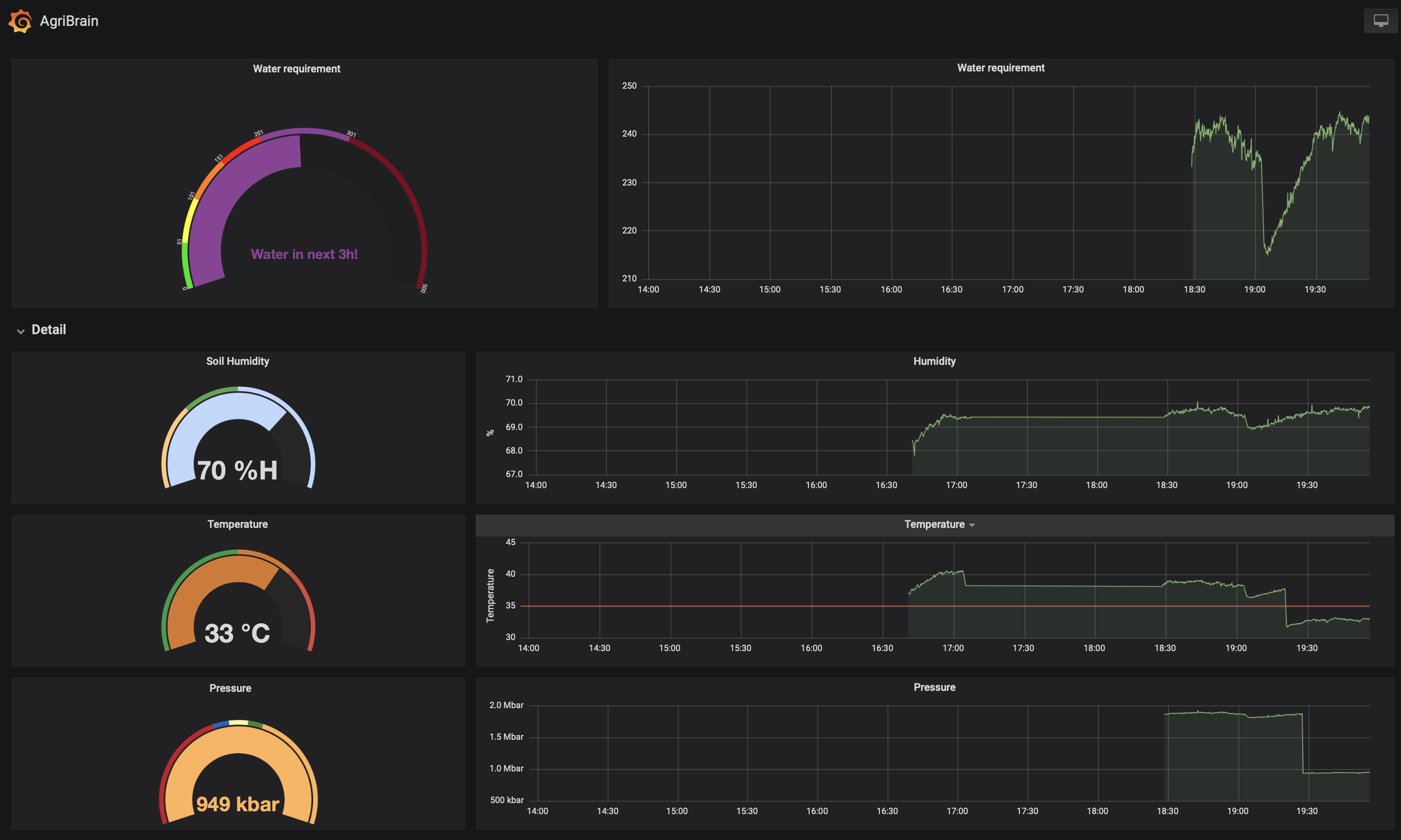This screenshot has height=840, width=1401.
Task: Click the monitor view mode icon
Action: click(x=1380, y=21)
